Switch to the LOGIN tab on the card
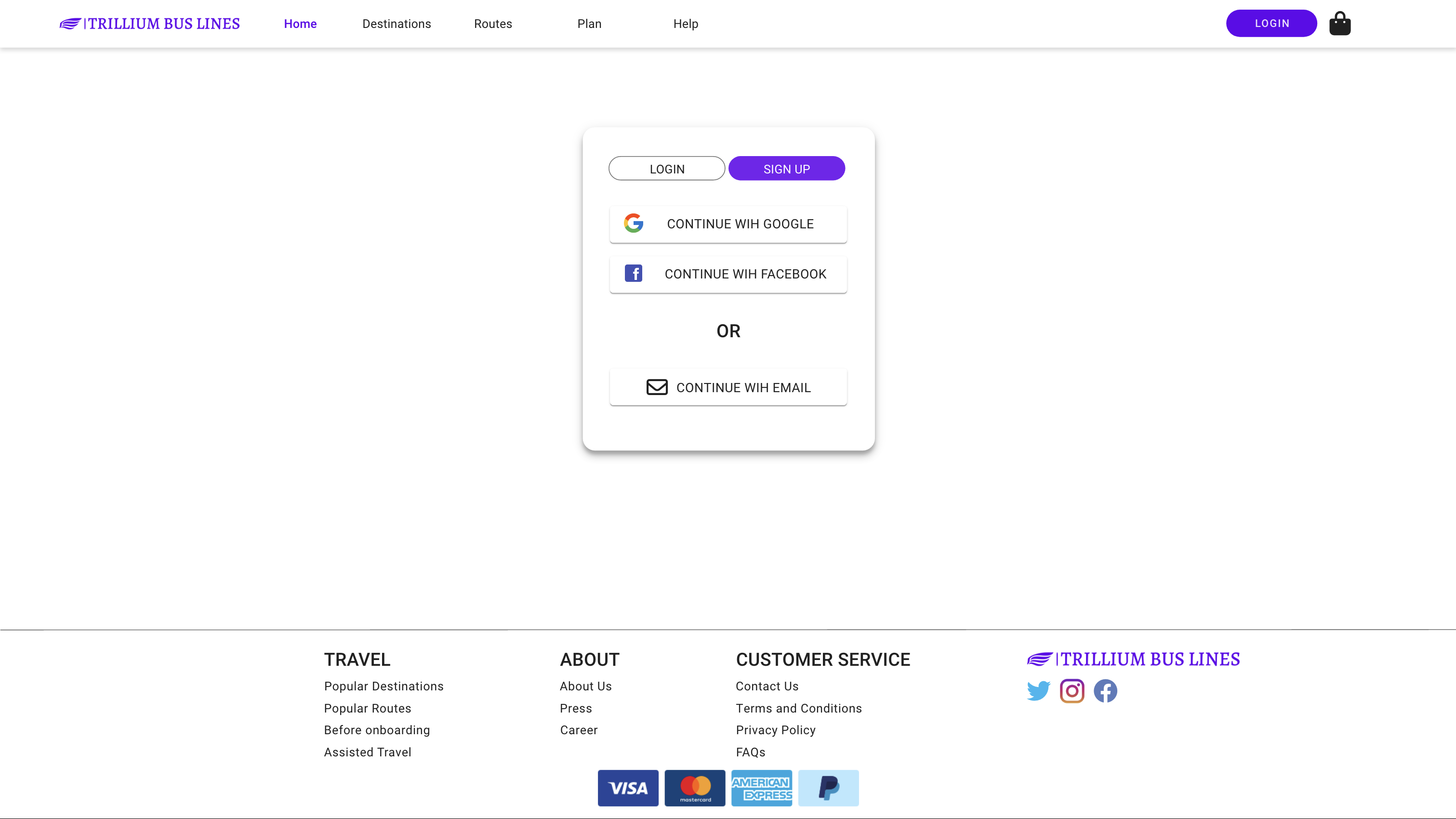 click(x=667, y=168)
